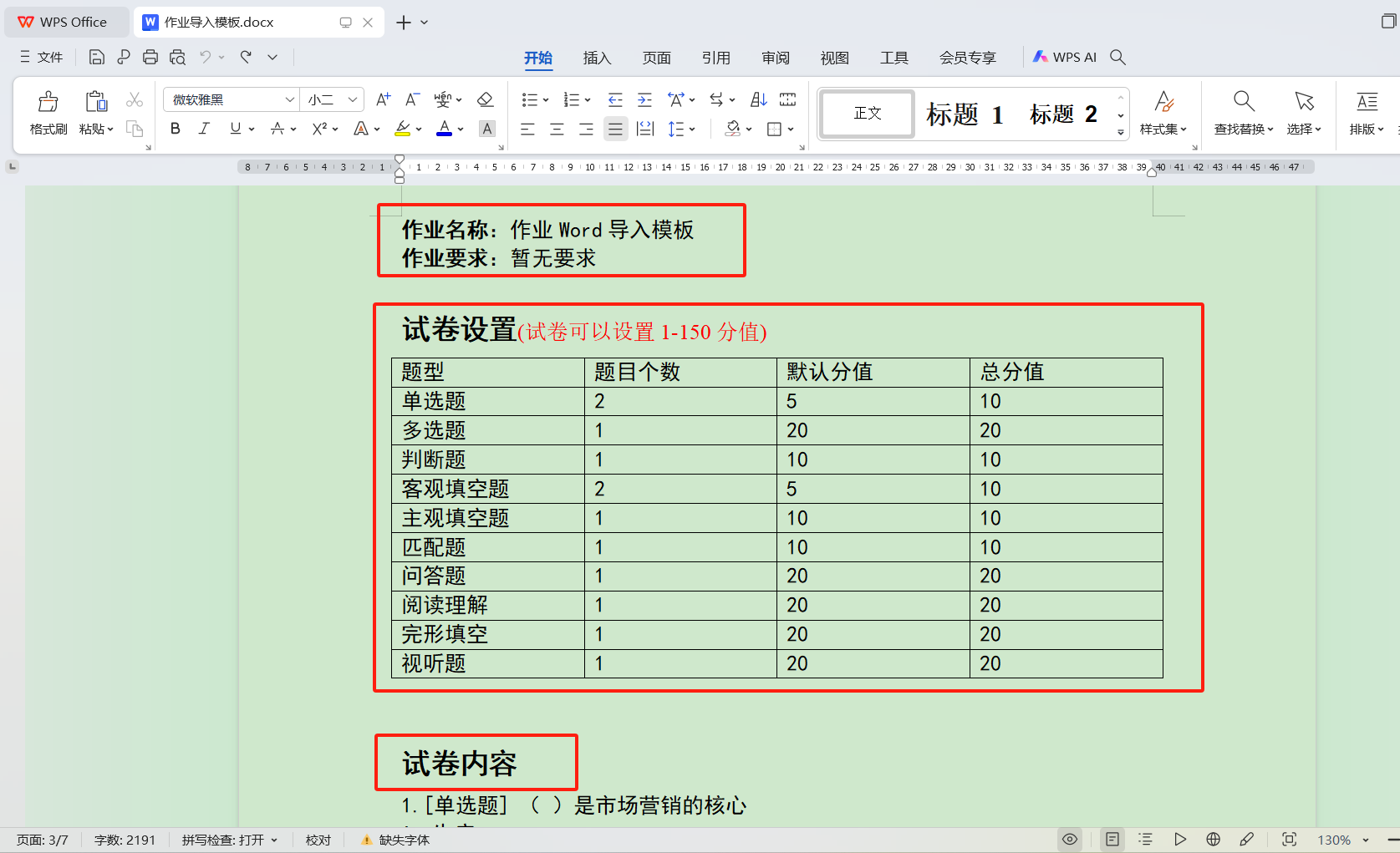1400x853 pixels.
Task: Switch to the 插入 ribbon tab
Action: pos(597,58)
